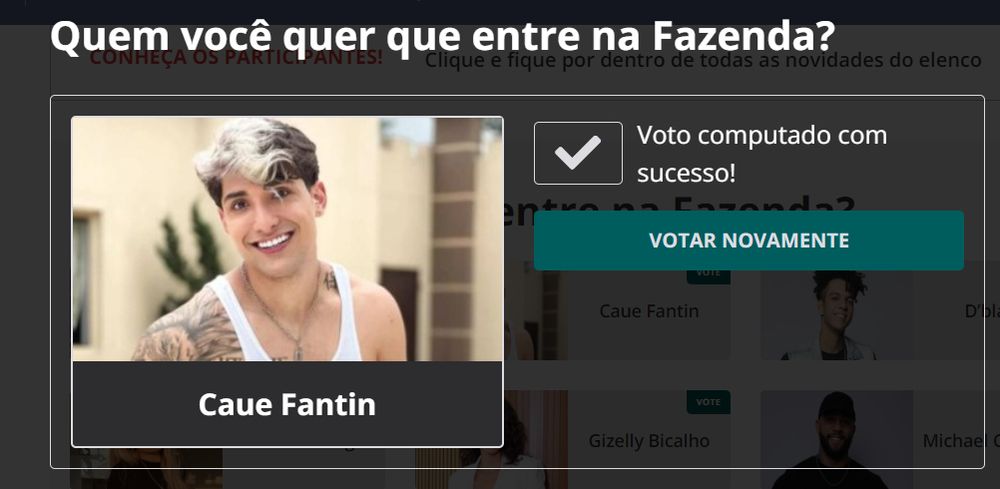
Task: Click the VOTAR NOVAMENTE button
Action: coord(749,240)
